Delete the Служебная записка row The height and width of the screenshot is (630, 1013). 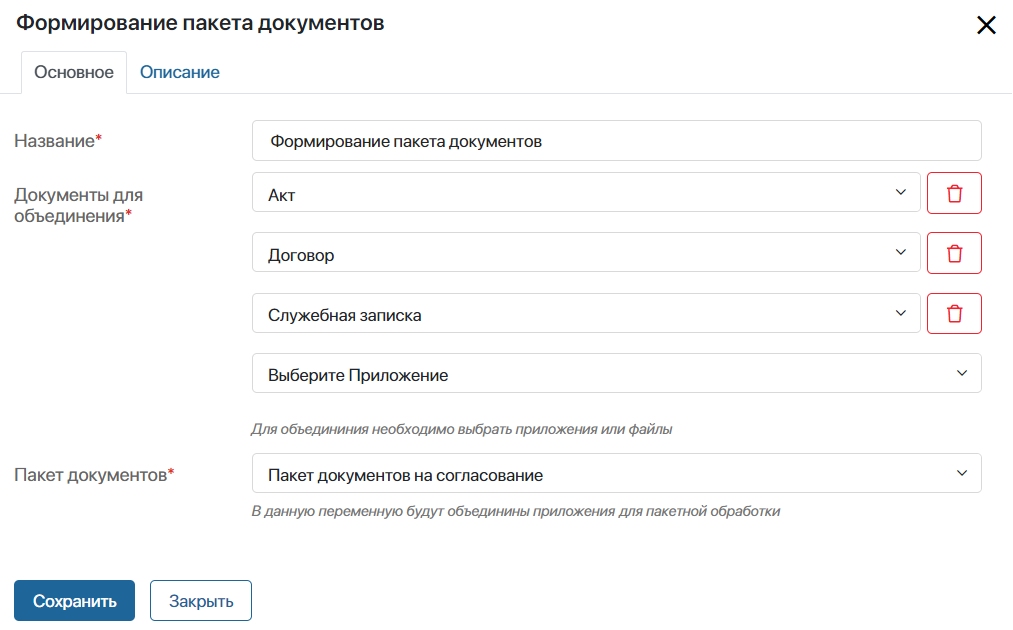point(954,313)
